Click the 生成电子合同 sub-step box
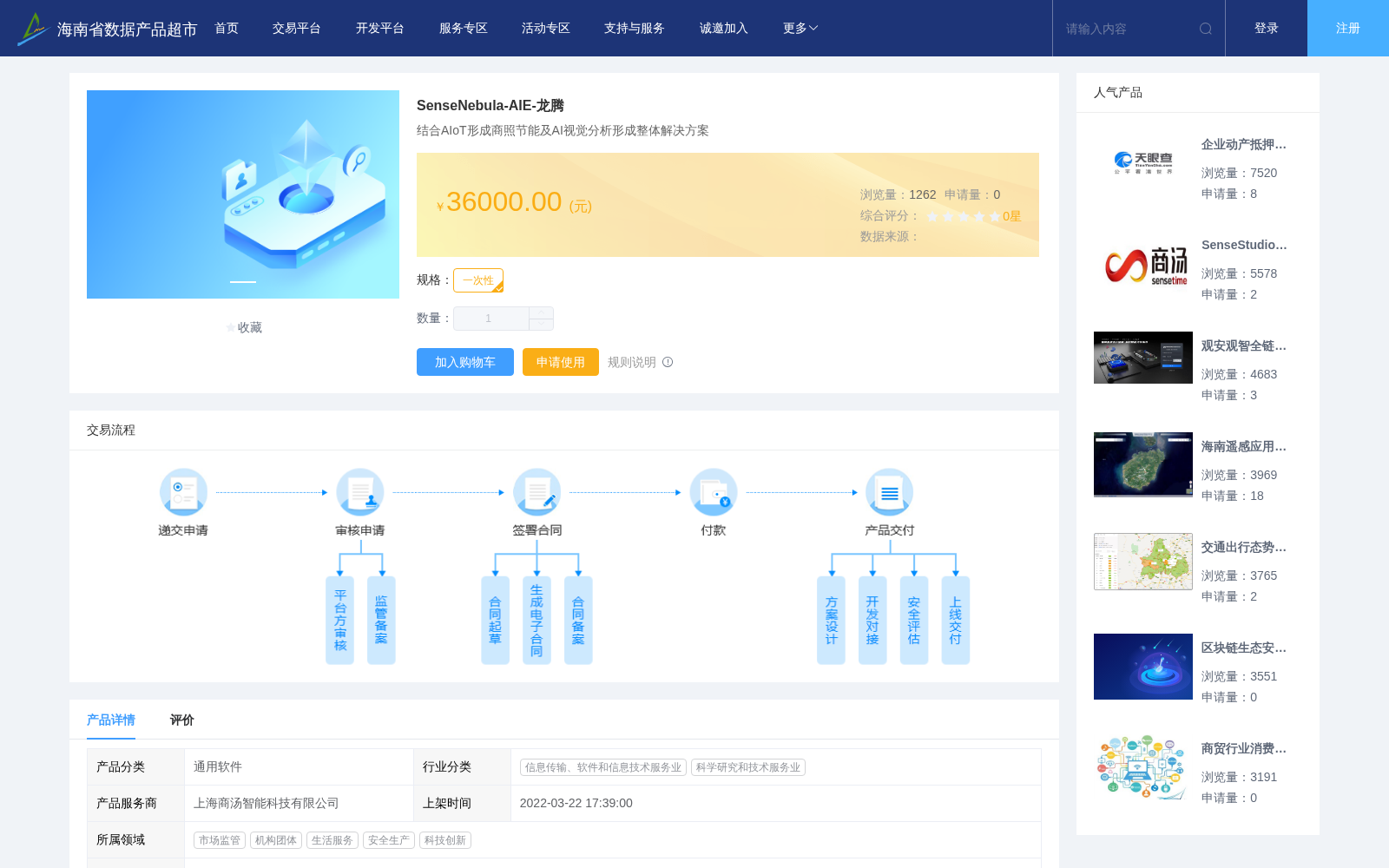The width and height of the screenshot is (1389, 868). (x=537, y=620)
